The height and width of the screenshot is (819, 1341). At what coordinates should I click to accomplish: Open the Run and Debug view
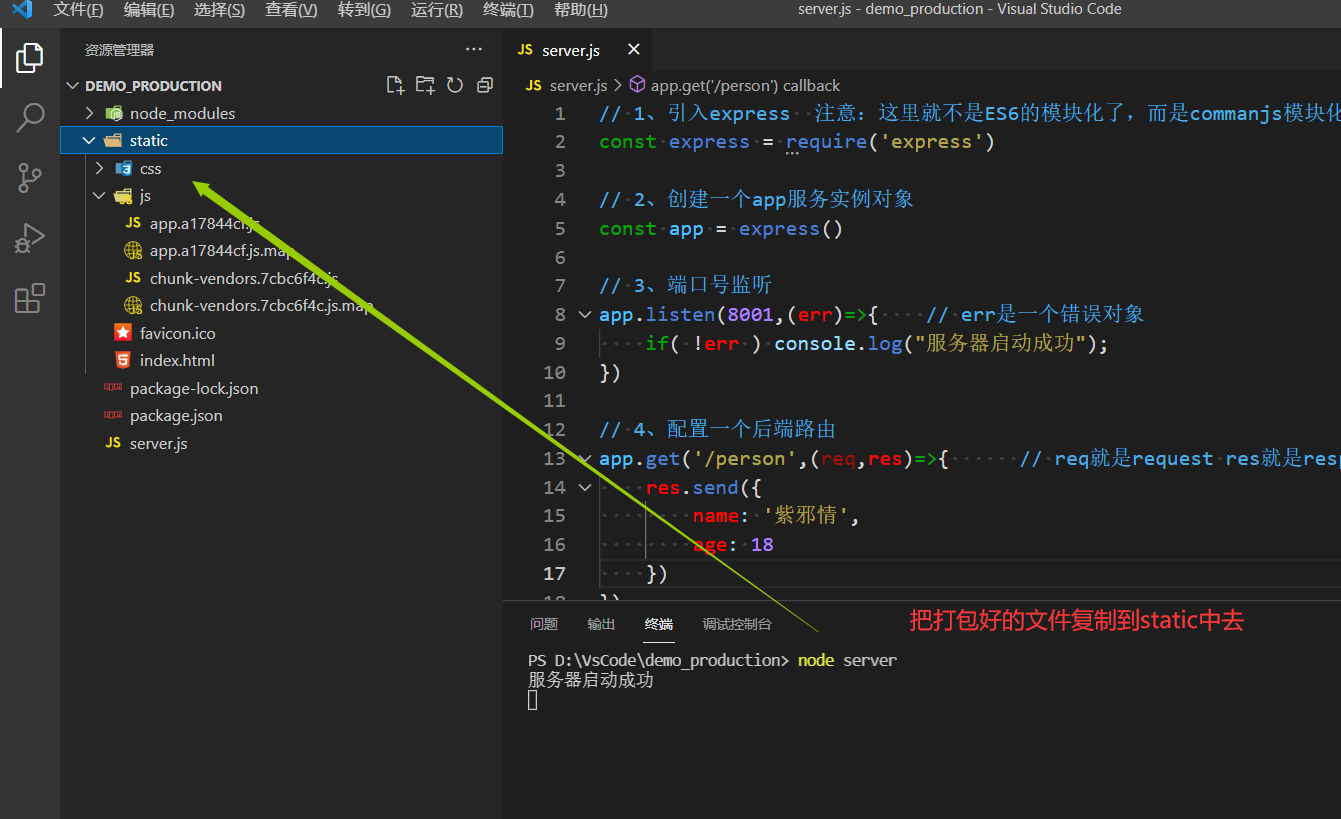[30, 238]
